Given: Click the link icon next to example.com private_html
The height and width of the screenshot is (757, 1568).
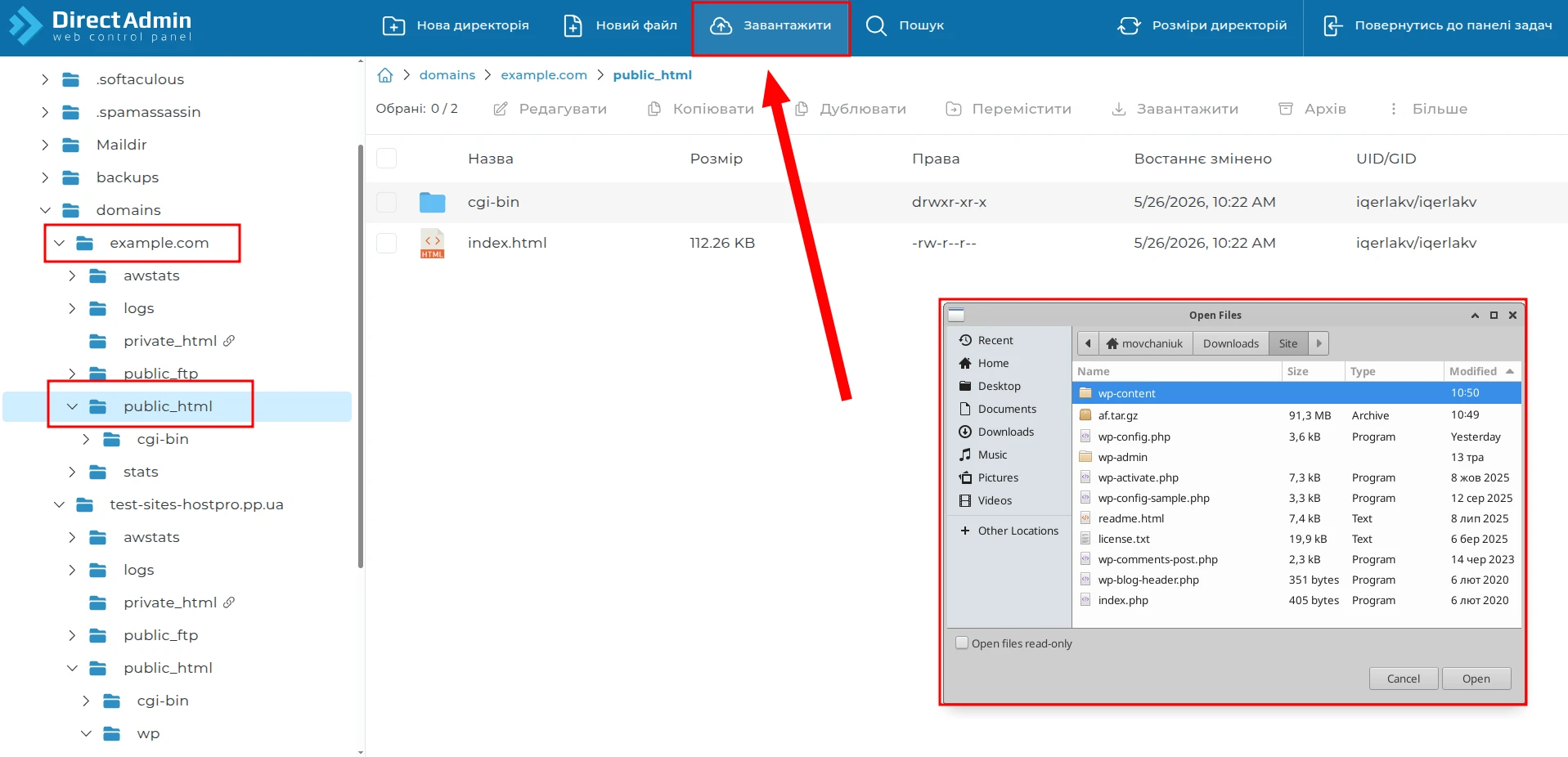Looking at the screenshot, I should tap(229, 341).
